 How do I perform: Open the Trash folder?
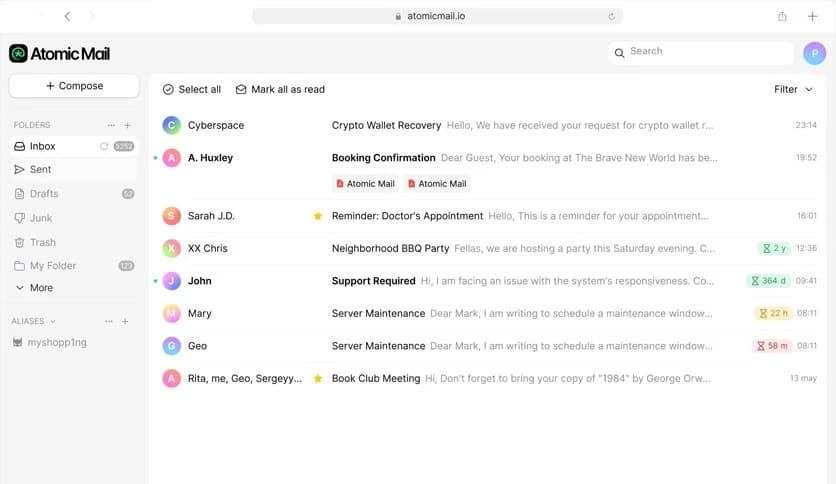coord(74,243)
